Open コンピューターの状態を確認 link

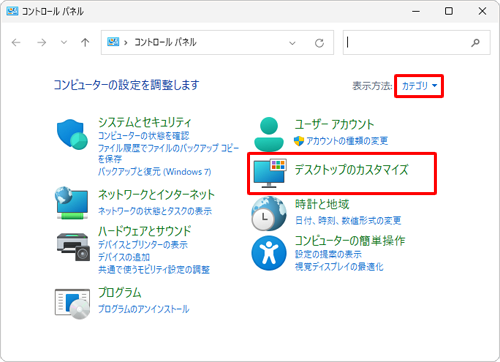[144, 136]
